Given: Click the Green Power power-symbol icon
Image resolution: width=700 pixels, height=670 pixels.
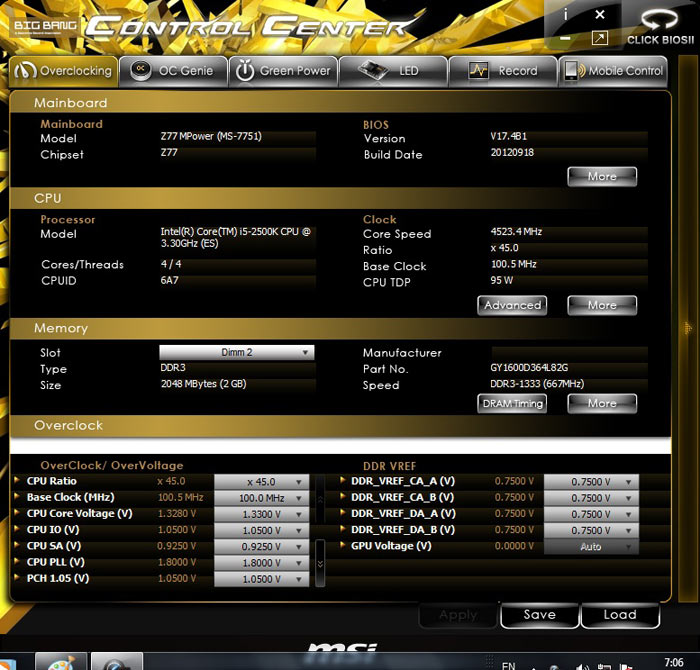Looking at the screenshot, I should click(x=245, y=71).
